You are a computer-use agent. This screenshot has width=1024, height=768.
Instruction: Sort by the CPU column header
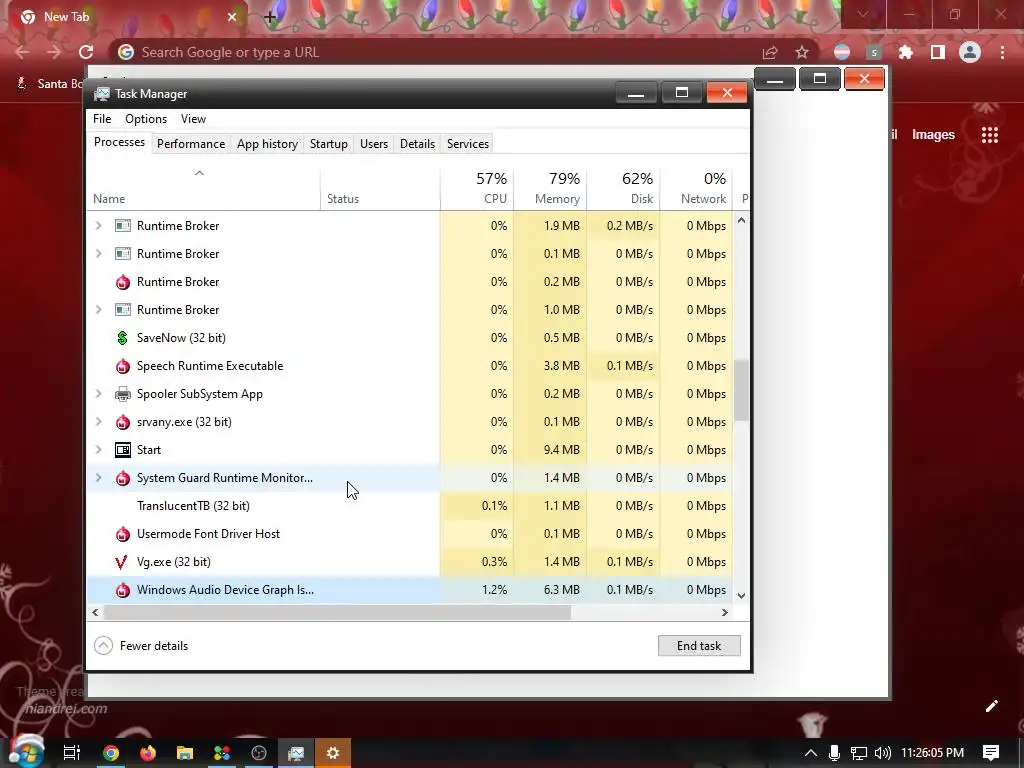pyautogui.click(x=477, y=188)
